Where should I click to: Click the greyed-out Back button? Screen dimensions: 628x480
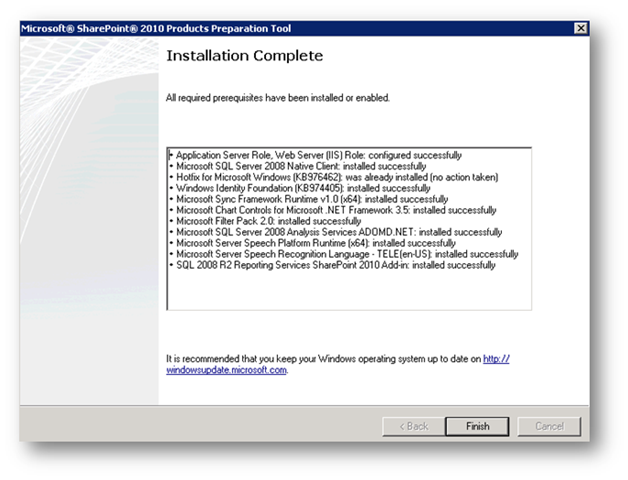point(412,426)
